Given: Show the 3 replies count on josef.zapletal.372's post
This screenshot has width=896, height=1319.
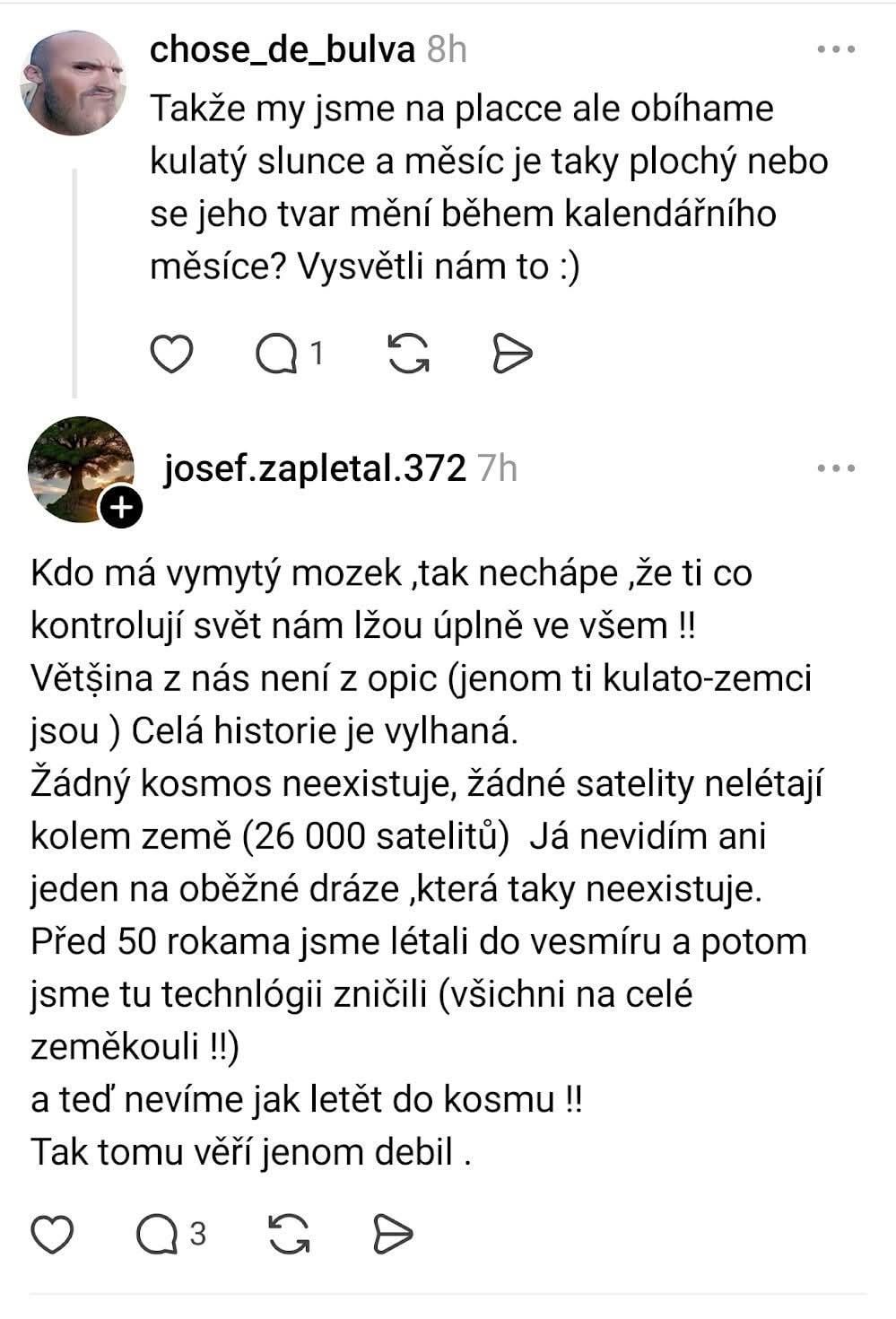Looking at the screenshot, I should pyautogui.click(x=198, y=1235).
